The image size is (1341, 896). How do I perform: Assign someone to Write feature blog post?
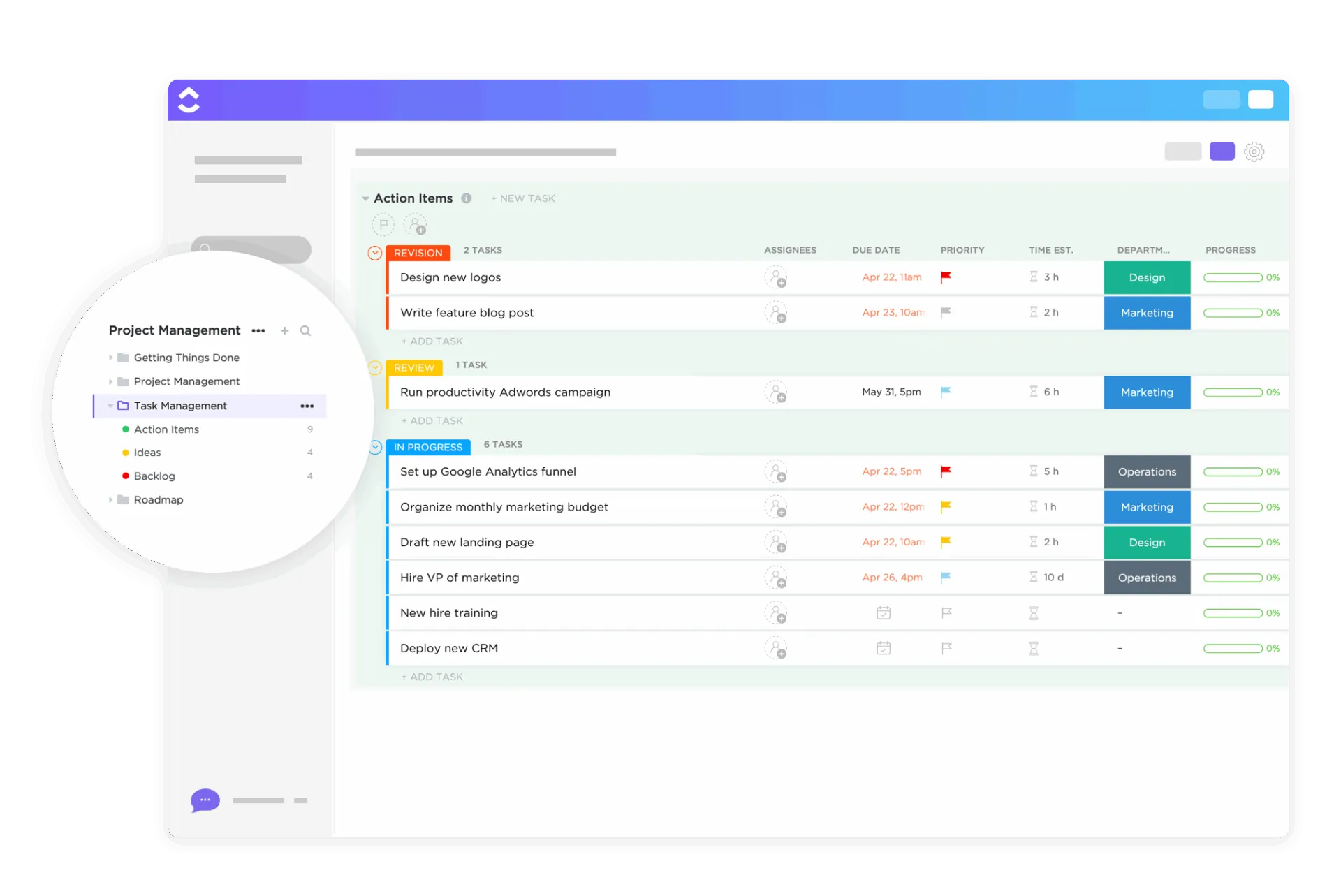tap(775, 312)
